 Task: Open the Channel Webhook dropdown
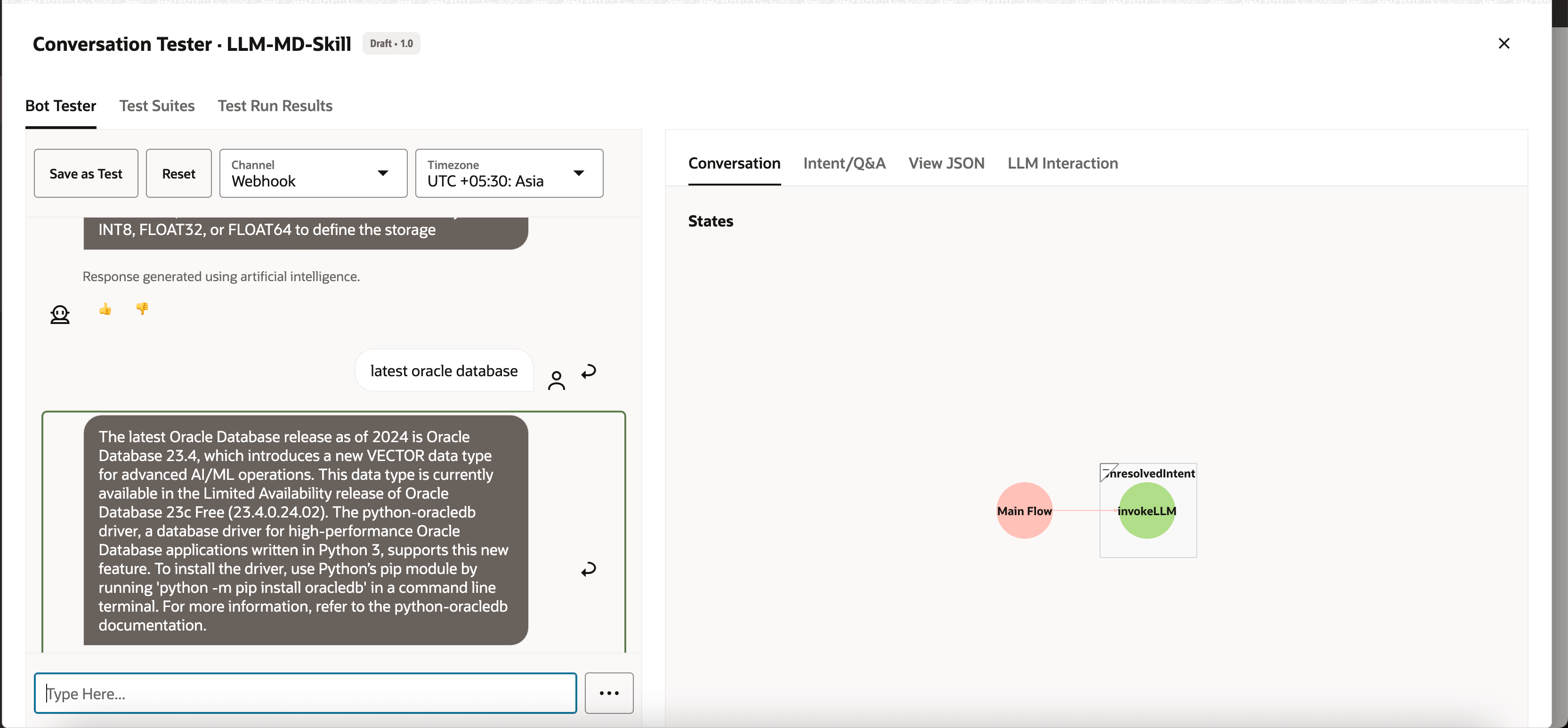[313, 173]
